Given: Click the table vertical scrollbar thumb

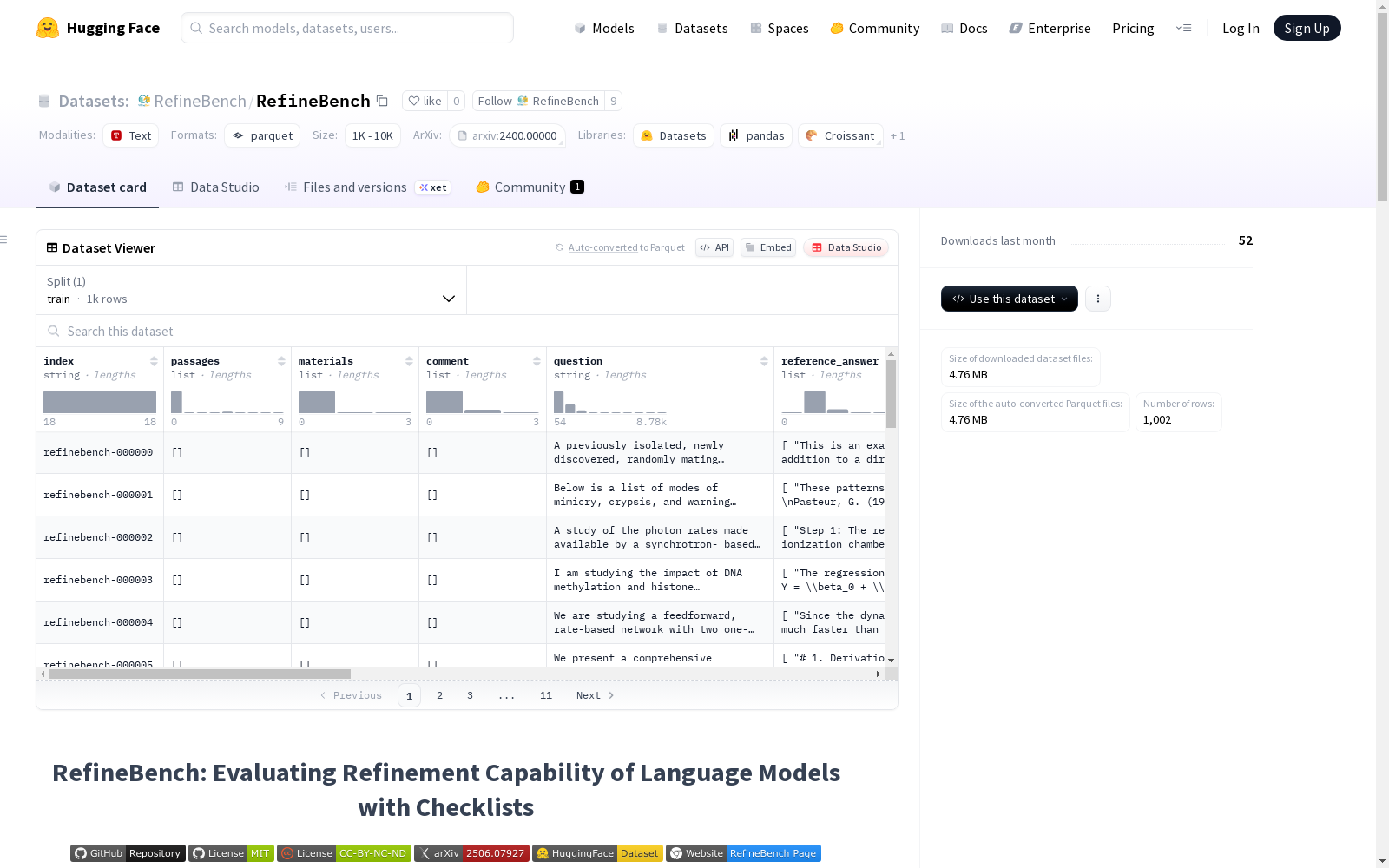Looking at the screenshot, I should tap(891, 394).
